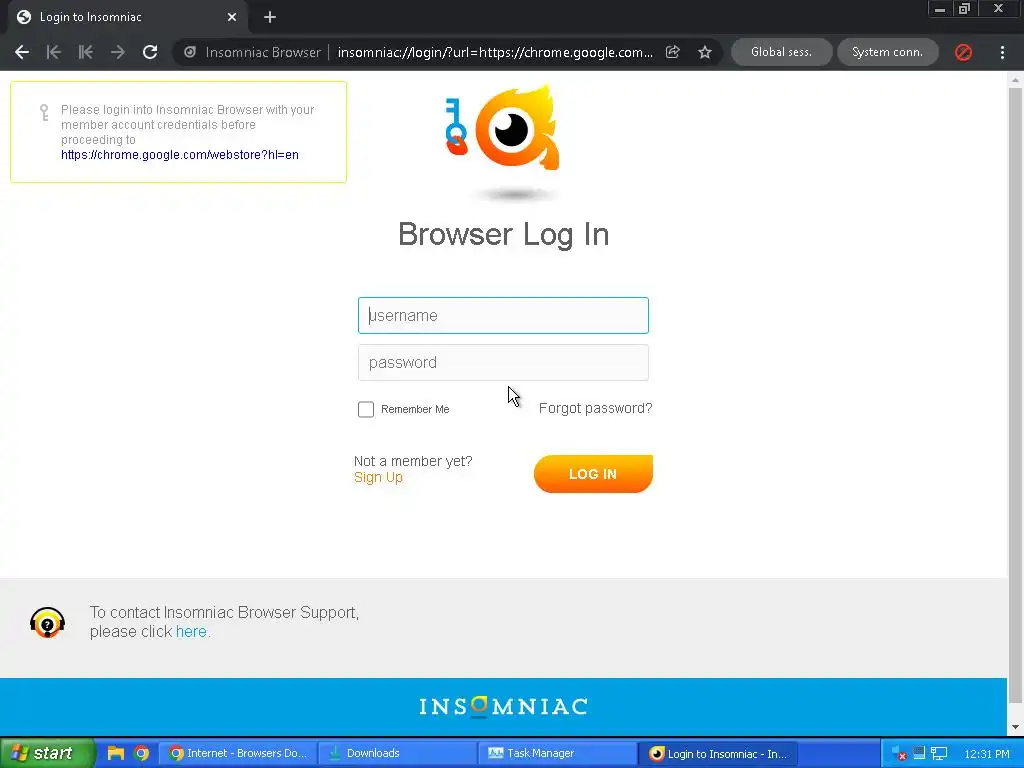Click the support headset icon
The image size is (1024, 768).
point(47,622)
